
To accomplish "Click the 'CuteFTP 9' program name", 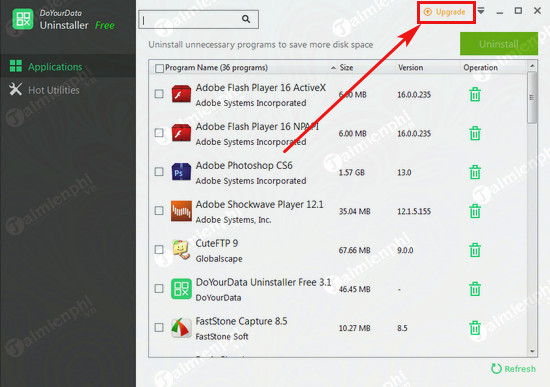I will (217, 243).
